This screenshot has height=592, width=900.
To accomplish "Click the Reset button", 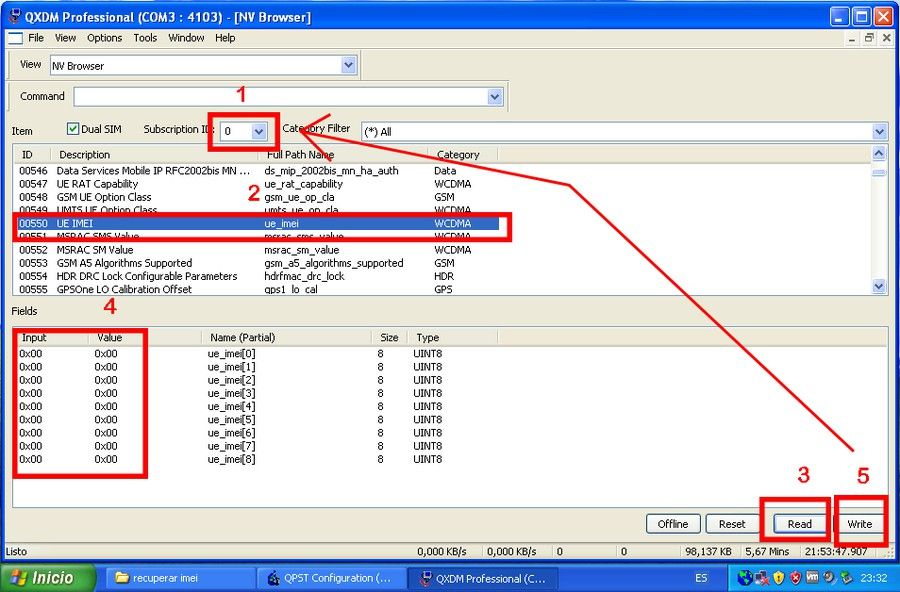I will [732, 524].
